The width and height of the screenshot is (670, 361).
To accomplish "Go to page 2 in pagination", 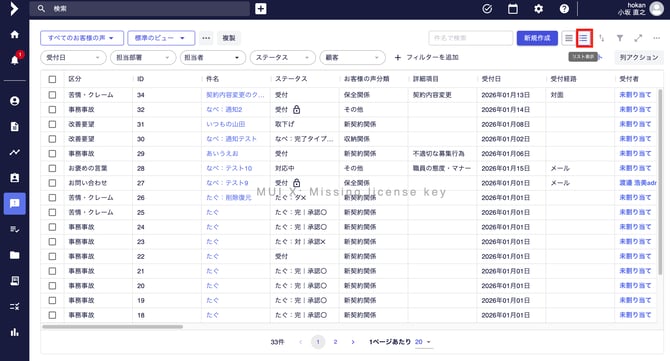I will (335, 342).
